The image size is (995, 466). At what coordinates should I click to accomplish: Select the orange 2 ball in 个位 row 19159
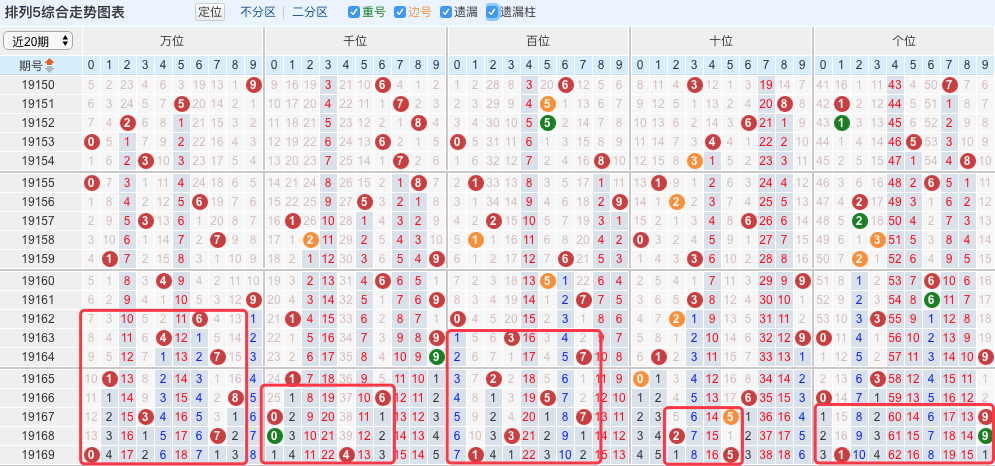[x=859, y=260]
